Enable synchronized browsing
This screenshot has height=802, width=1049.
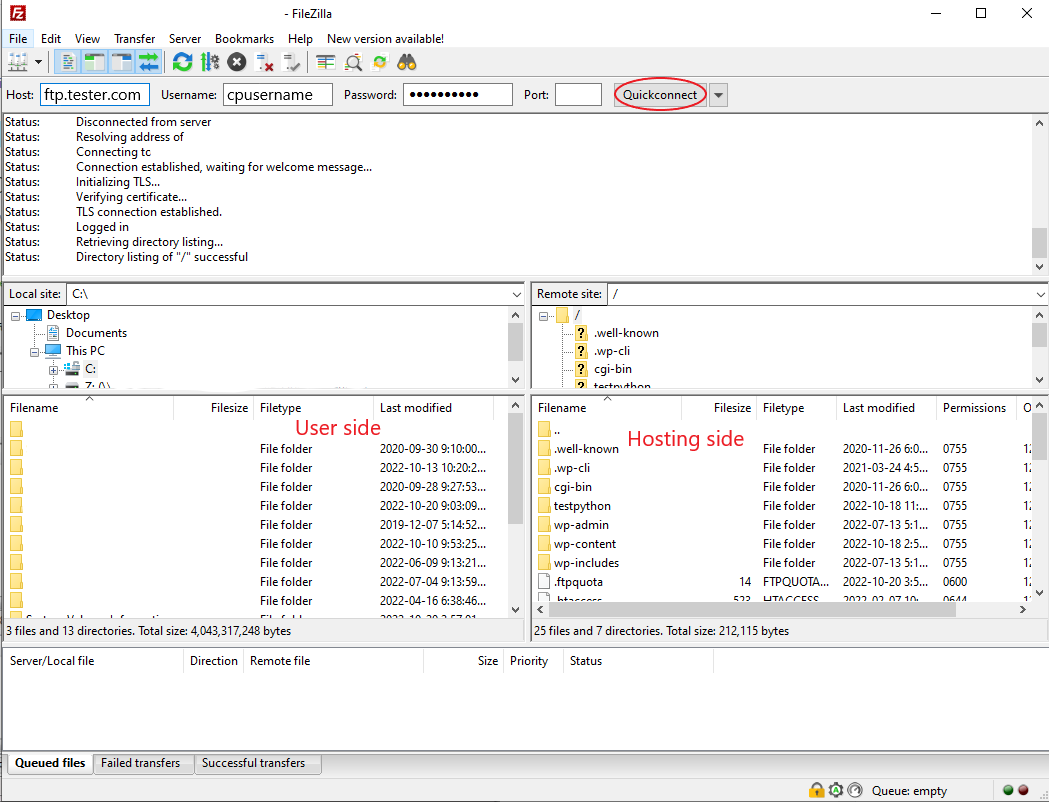pyautogui.click(x=379, y=61)
